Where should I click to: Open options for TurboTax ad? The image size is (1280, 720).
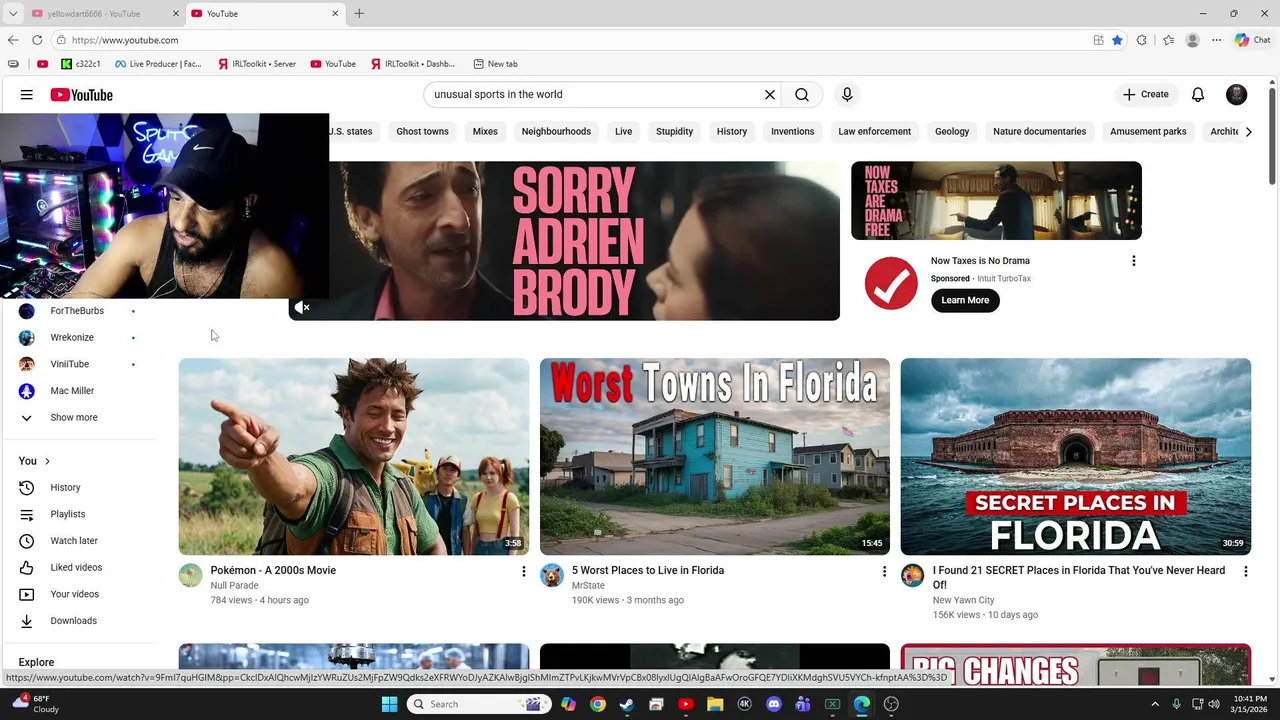coord(1133,261)
